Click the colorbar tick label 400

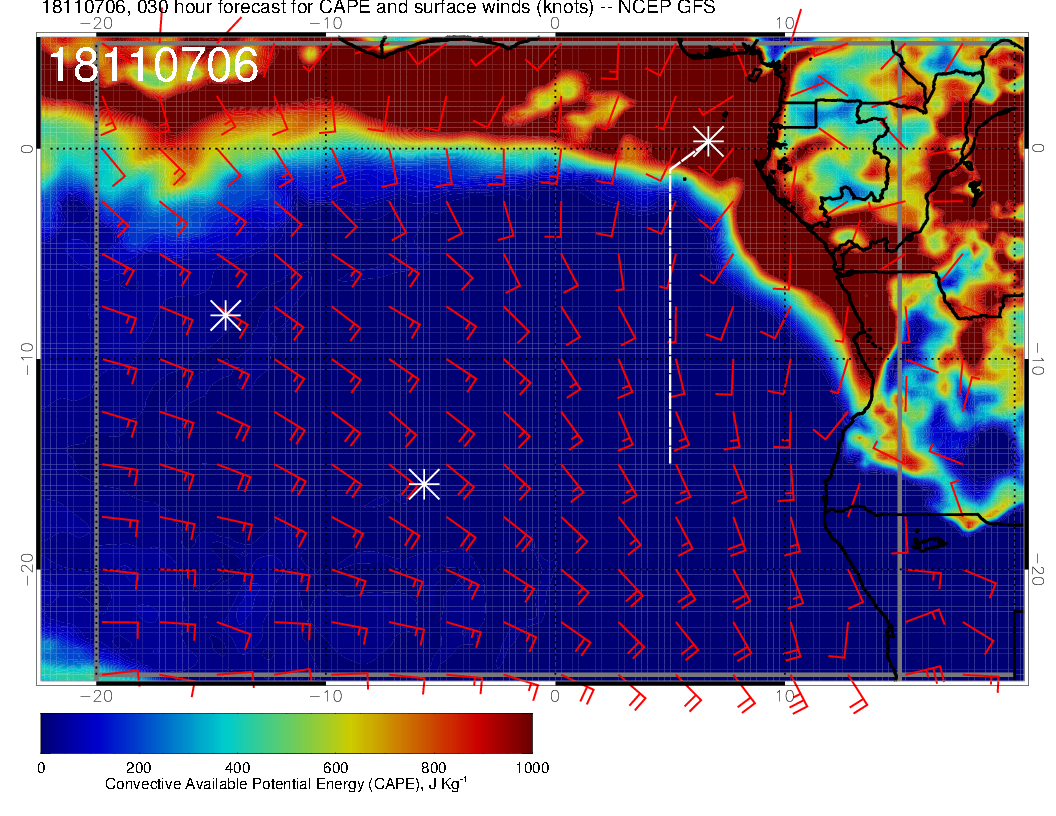[237, 768]
